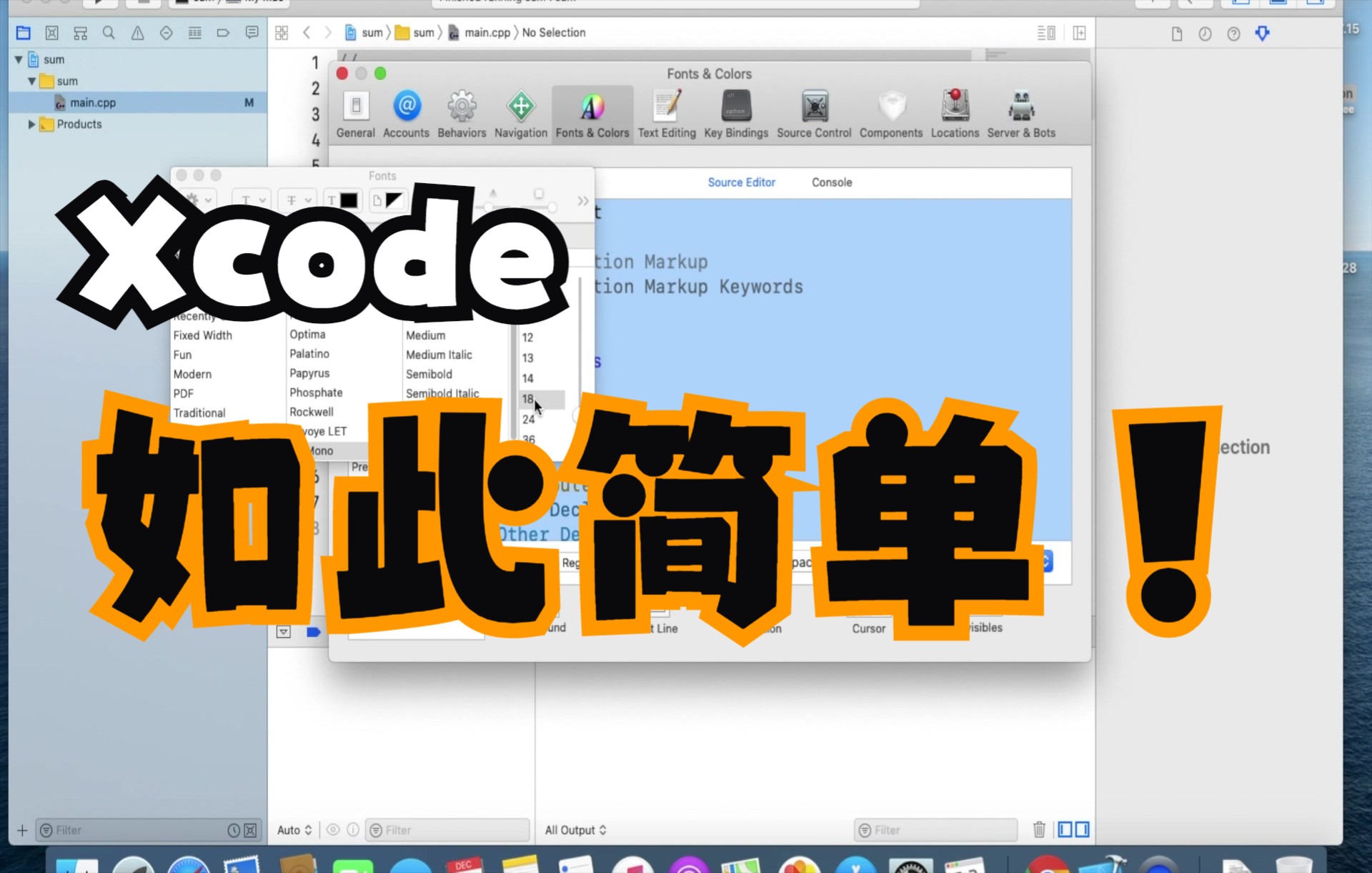Screen dimensions: 1372x873
Task: Hide the debug area toggle icon
Action: tap(284, 632)
